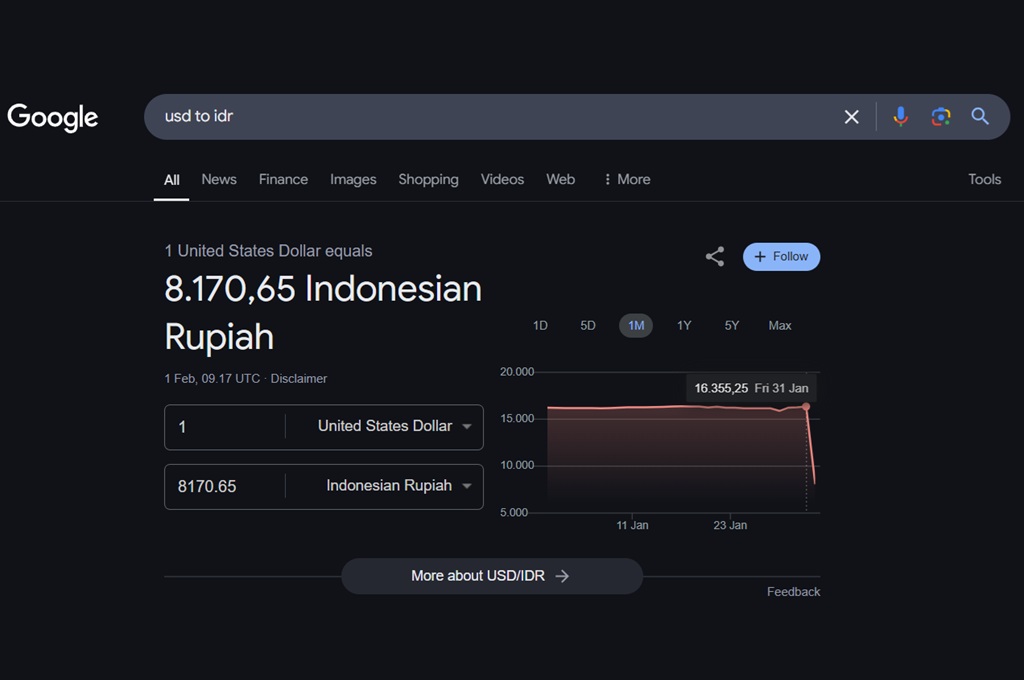Share the currency conversion result

[x=714, y=257]
